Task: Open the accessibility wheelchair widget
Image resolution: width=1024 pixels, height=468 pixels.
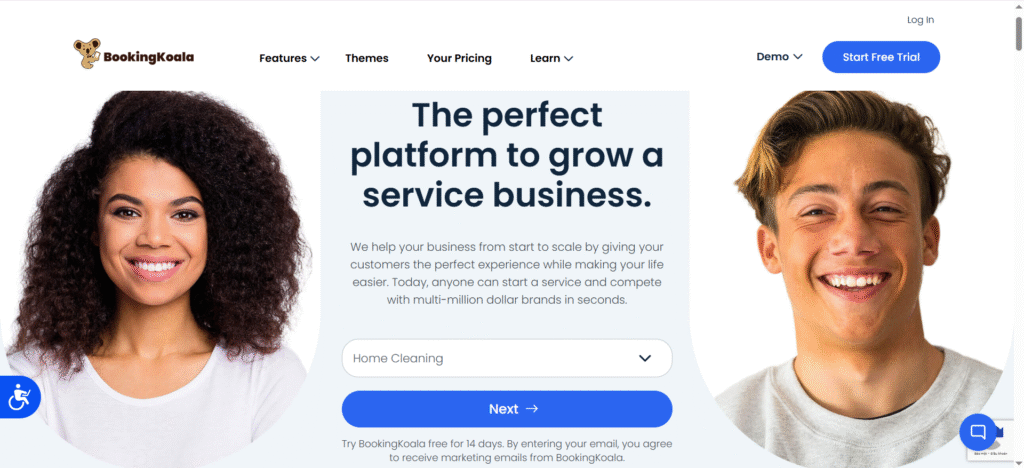Action: tap(20, 397)
